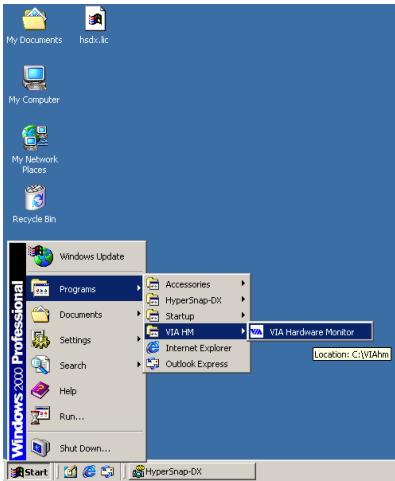395x481 pixels.
Task: Click the HyperSnap-DX taskbar icon
Action: pyautogui.click(x=138, y=471)
